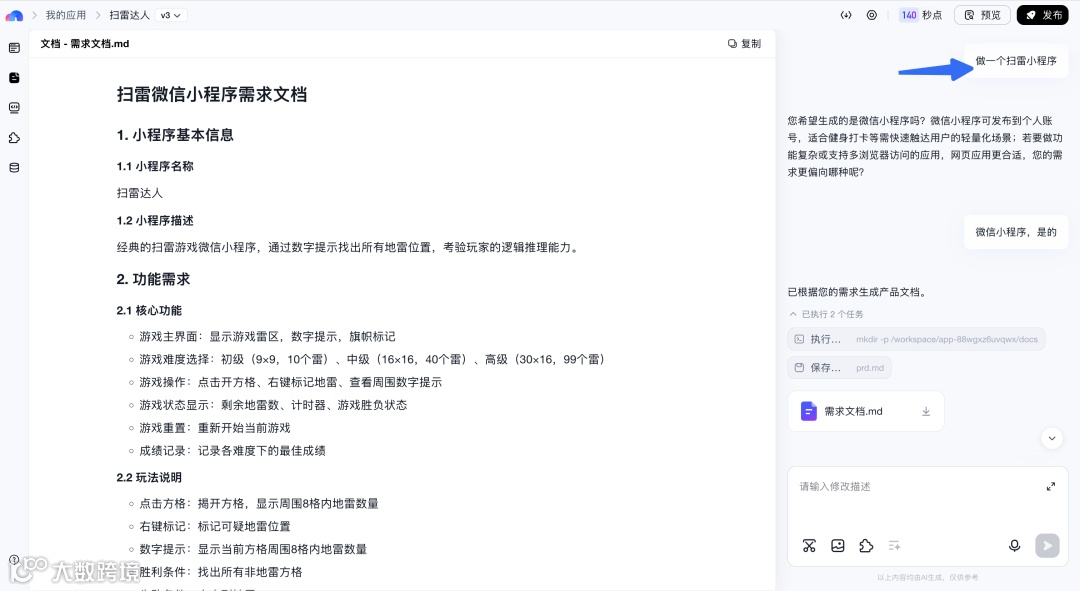Screen dimensions: 1080x591
Task: Click the 140 秒点 credits indicator
Action: 921,15
